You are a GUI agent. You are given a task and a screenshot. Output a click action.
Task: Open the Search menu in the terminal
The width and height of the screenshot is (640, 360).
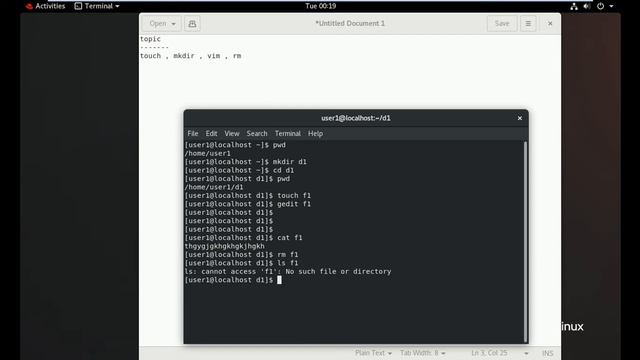pyautogui.click(x=257, y=133)
